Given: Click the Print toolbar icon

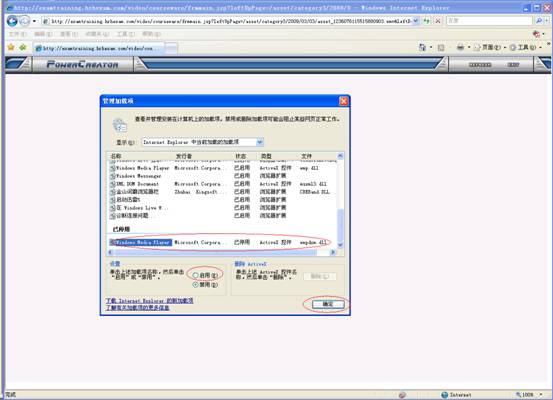Looking at the screenshot, I should 460,47.
